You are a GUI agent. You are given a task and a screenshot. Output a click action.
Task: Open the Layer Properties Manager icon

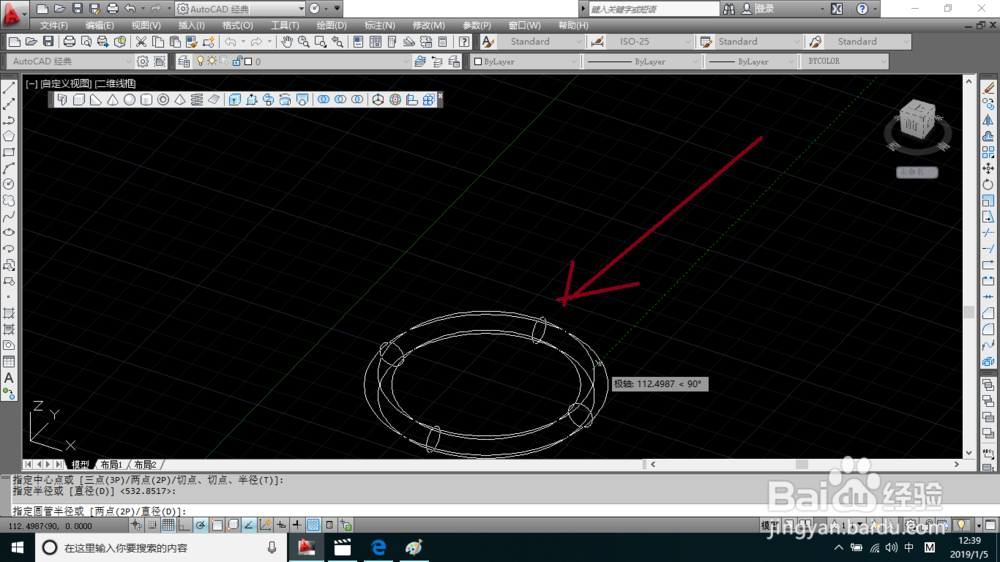[x=184, y=61]
